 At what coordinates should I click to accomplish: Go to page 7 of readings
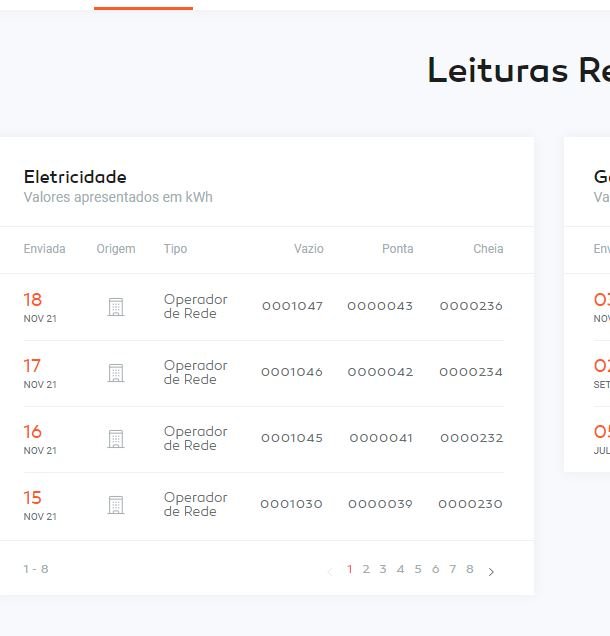click(x=452, y=569)
